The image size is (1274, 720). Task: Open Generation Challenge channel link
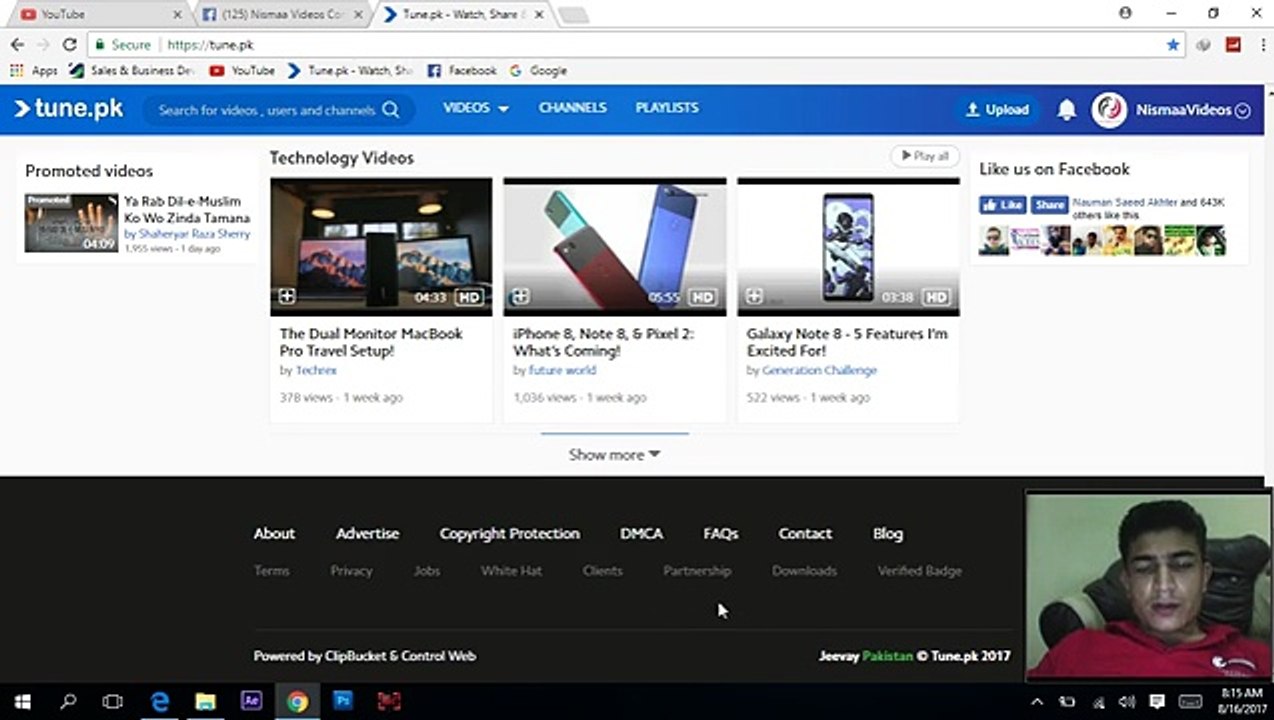click(x=819, y=370)
